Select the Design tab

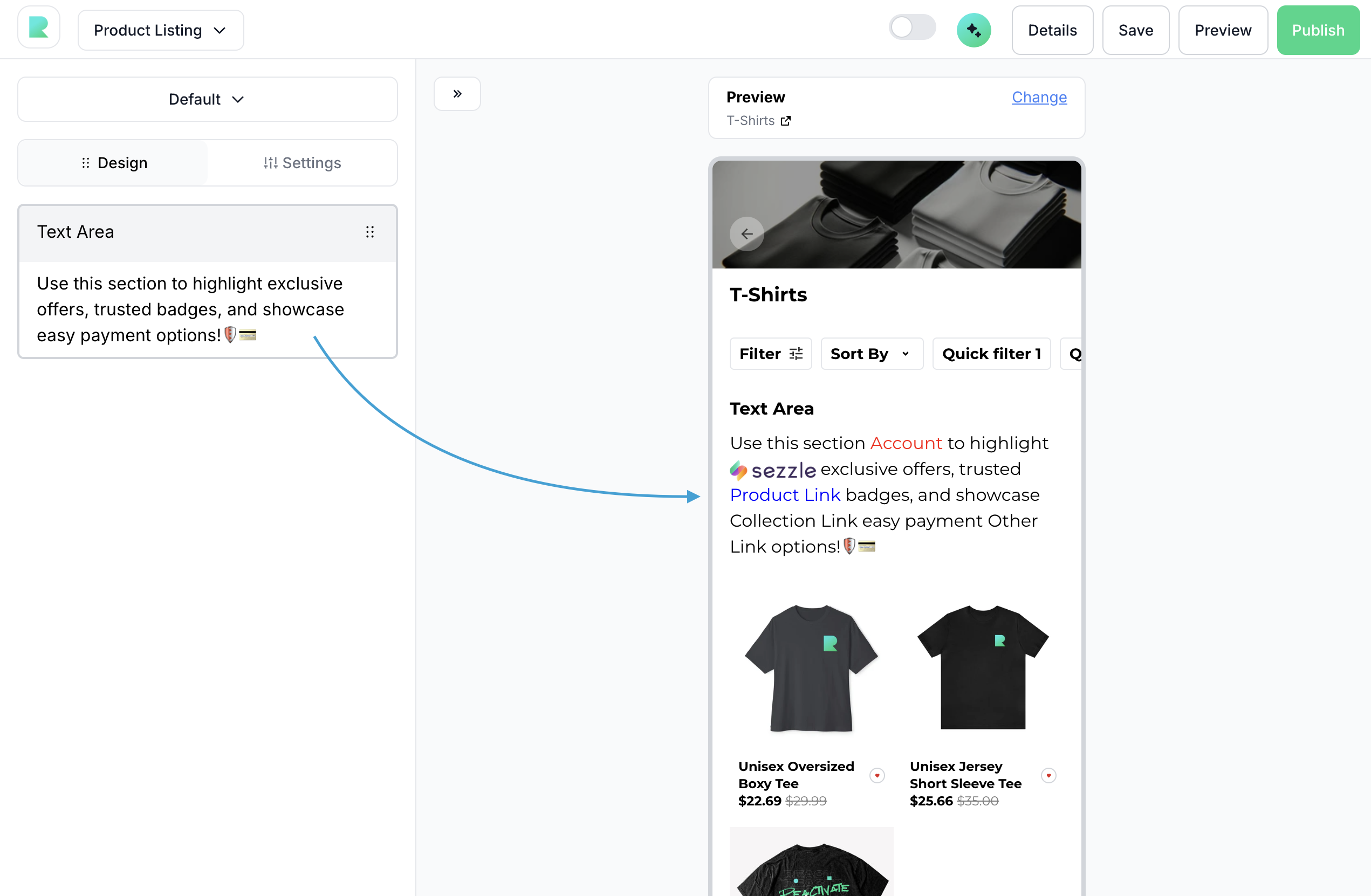point(113,163)
